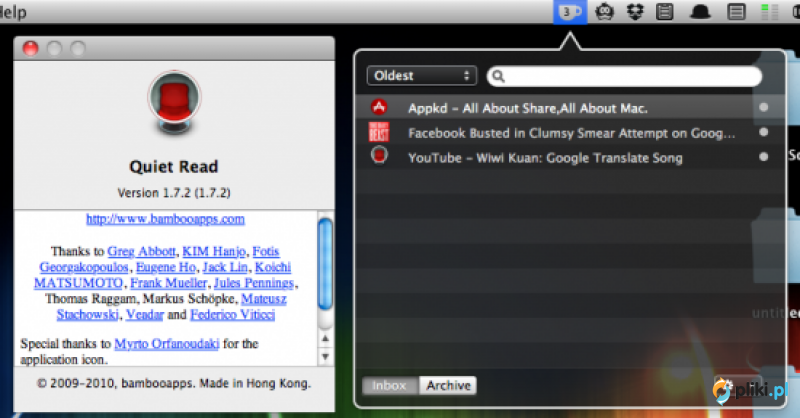Open the Veadar link
Screen dimensions: 800x418
[x=145, y=314]
